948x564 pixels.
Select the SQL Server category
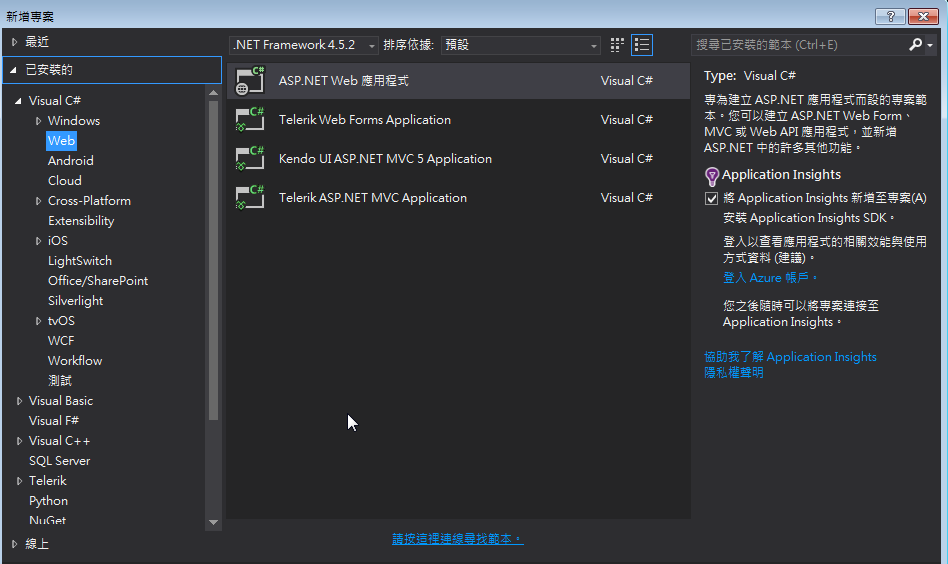click(x=59, y=461)
